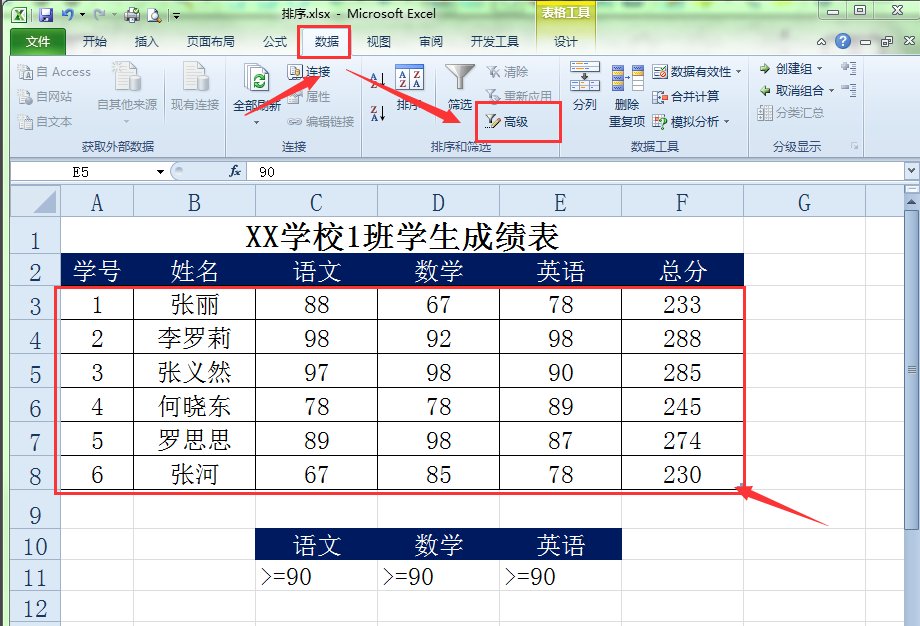Select column C header
This screenshot has width=920, height=626.
316,202
